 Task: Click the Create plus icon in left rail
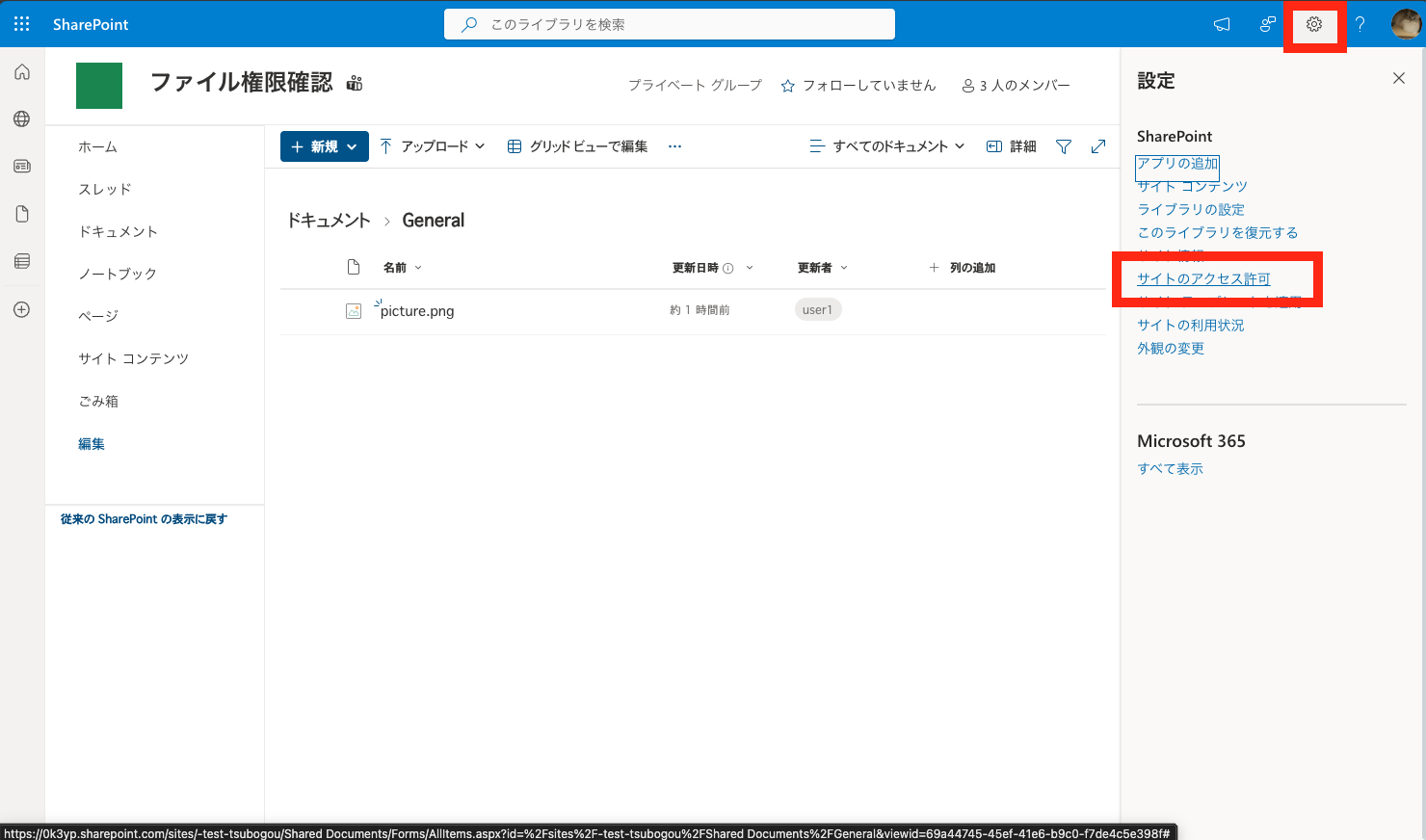click(21, 309)
